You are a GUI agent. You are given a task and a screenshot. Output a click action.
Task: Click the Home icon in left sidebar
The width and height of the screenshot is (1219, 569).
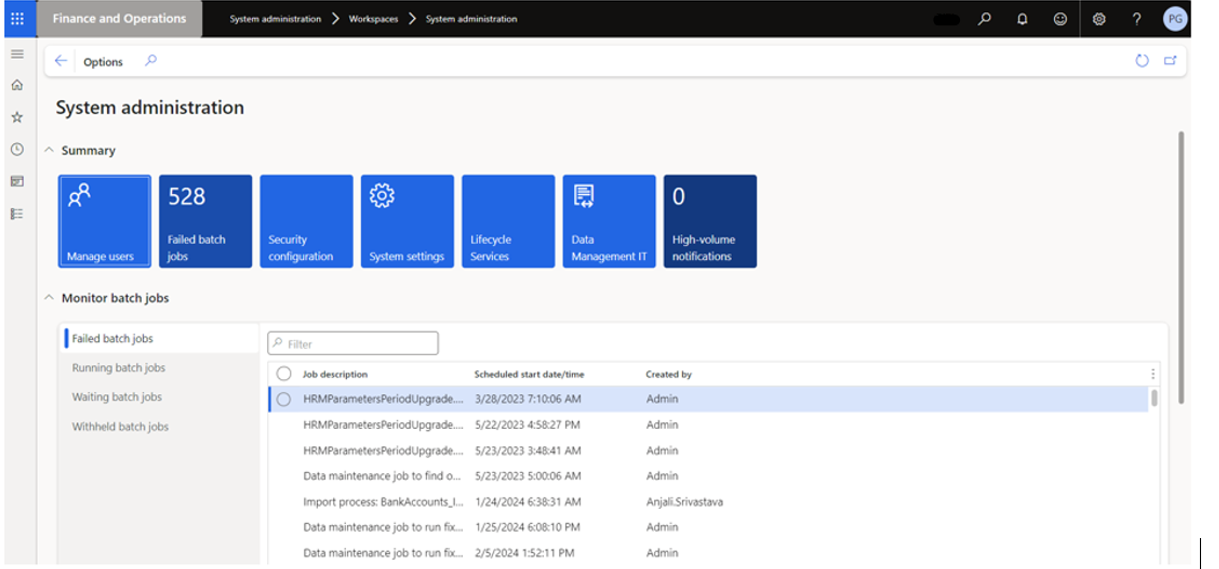17,86
